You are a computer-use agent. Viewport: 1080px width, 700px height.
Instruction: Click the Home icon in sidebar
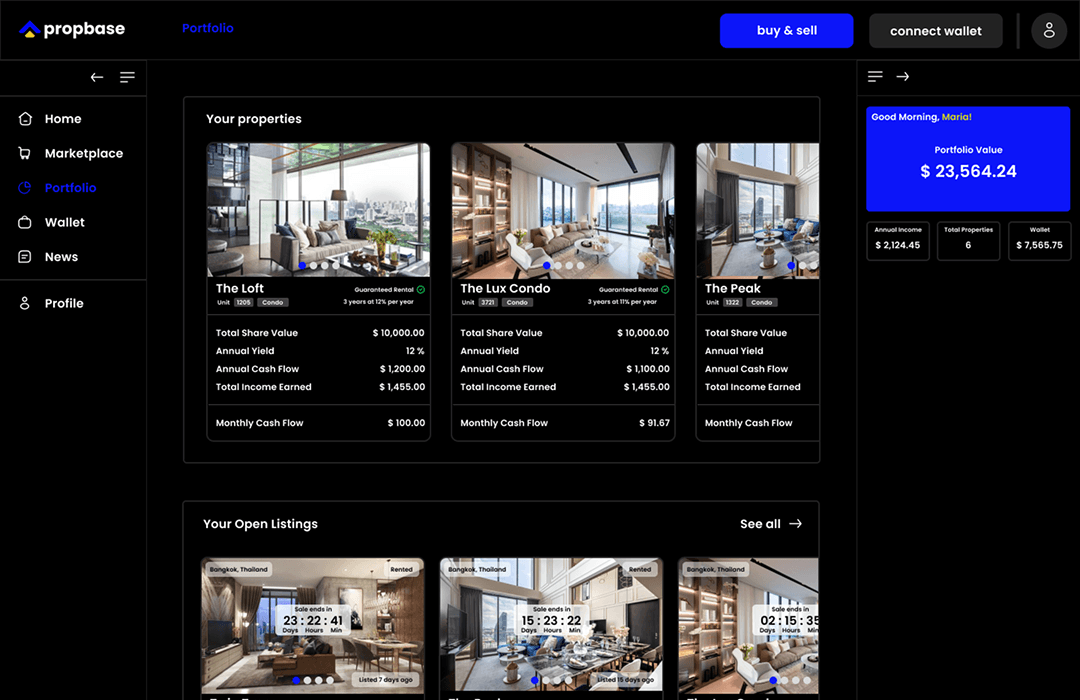click(x=25, y=119)
